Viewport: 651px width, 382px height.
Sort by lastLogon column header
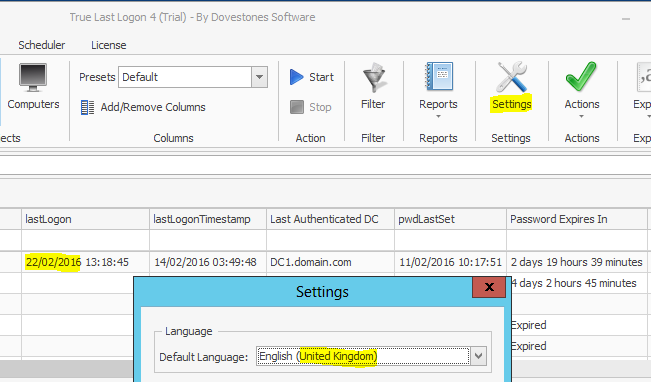[85, 219]
